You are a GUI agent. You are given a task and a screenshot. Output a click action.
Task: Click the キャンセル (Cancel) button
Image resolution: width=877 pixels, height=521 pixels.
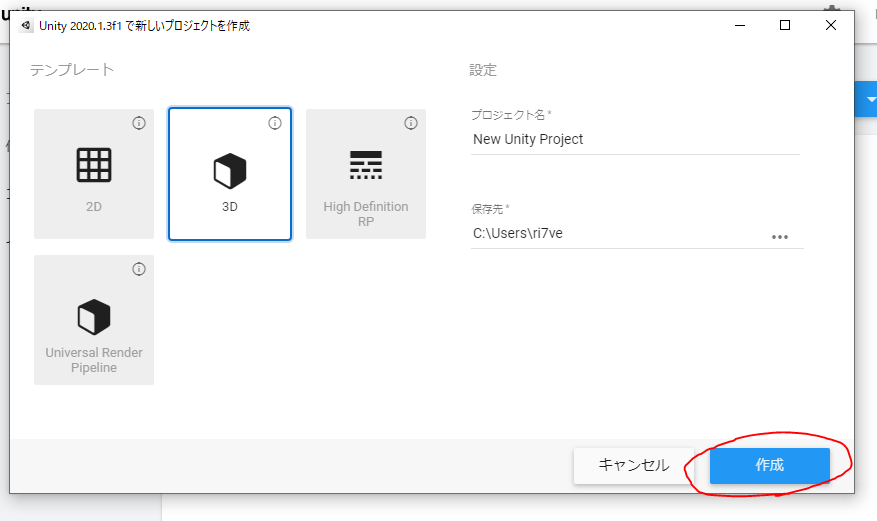(634, 465)
